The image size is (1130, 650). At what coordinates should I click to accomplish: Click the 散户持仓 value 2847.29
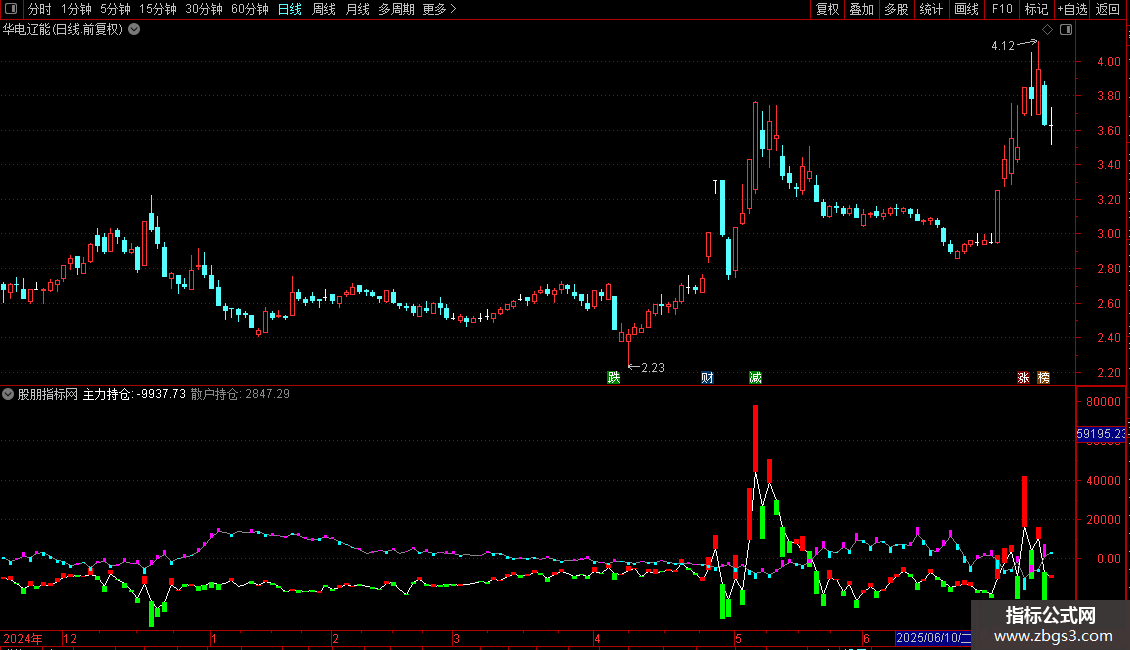[267, 394]
